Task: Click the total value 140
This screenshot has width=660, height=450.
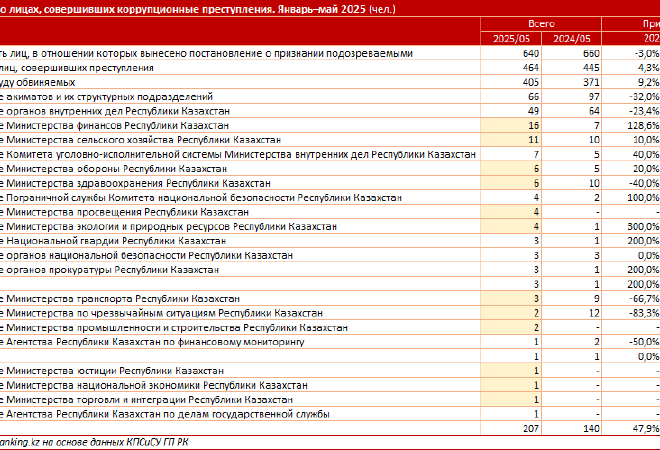Action: (591, 429)
